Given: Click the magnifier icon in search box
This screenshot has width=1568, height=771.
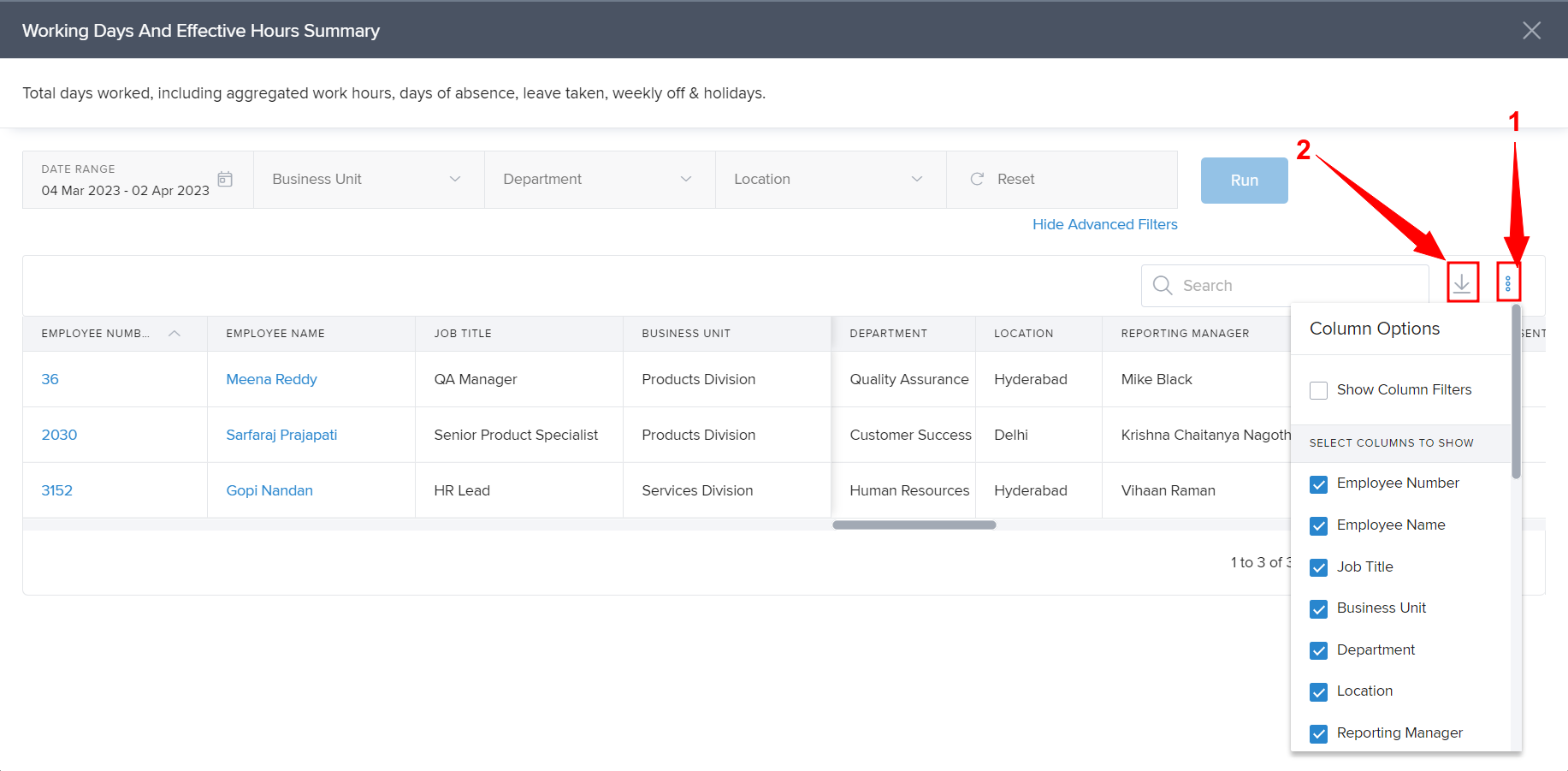Looking at the screenshot, I should click(1162, 286).
